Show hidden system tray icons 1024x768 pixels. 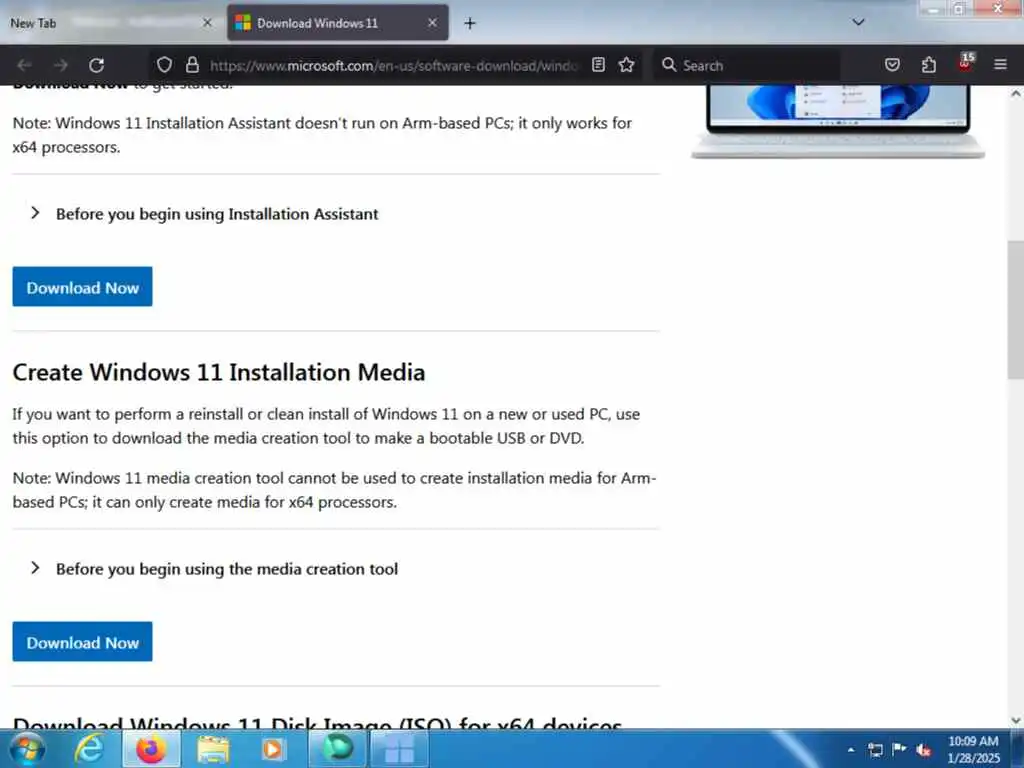tap(850, 750)
